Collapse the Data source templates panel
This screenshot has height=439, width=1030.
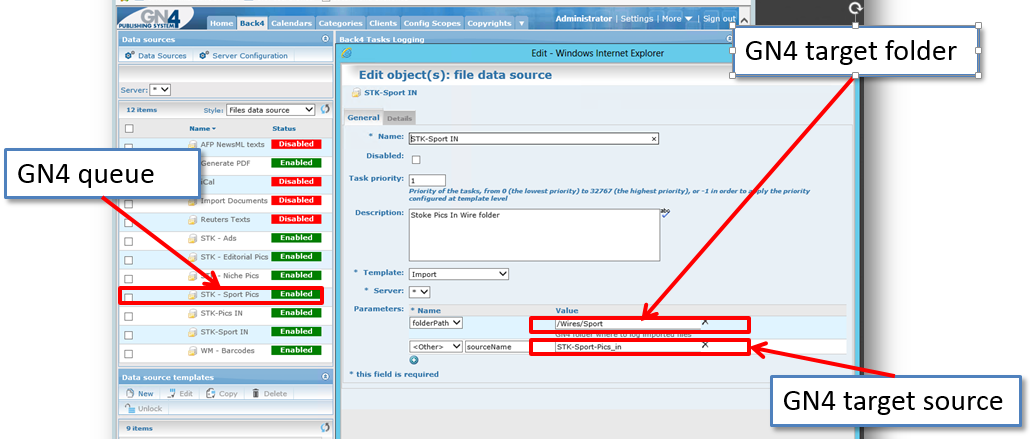click(x=325, y=377)
